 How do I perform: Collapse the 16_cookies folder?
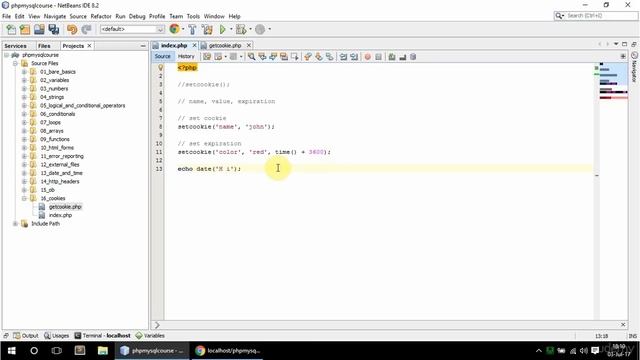pyautogui.click(x=24, y=198)
